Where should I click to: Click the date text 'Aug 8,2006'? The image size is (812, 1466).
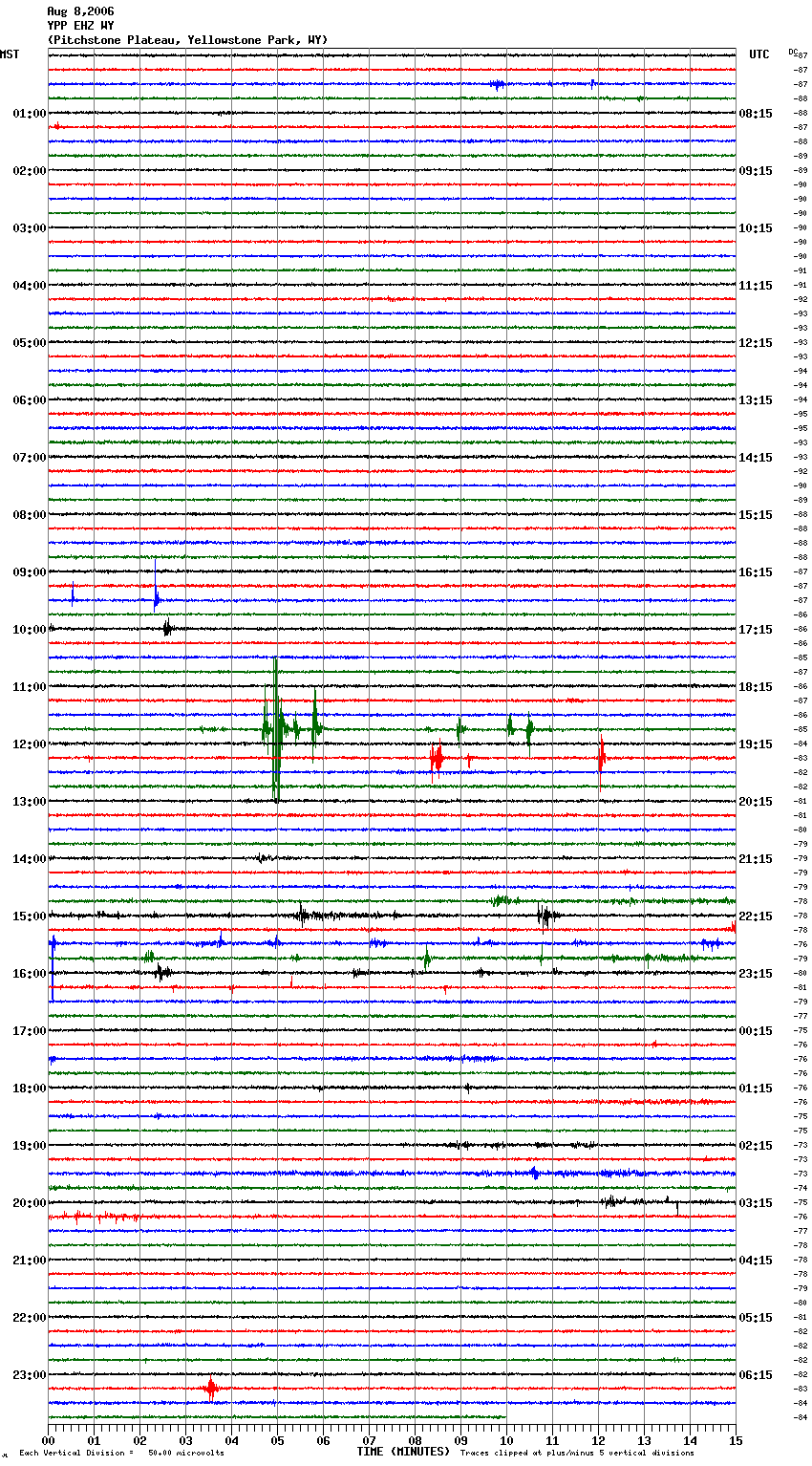coord(80,11)
